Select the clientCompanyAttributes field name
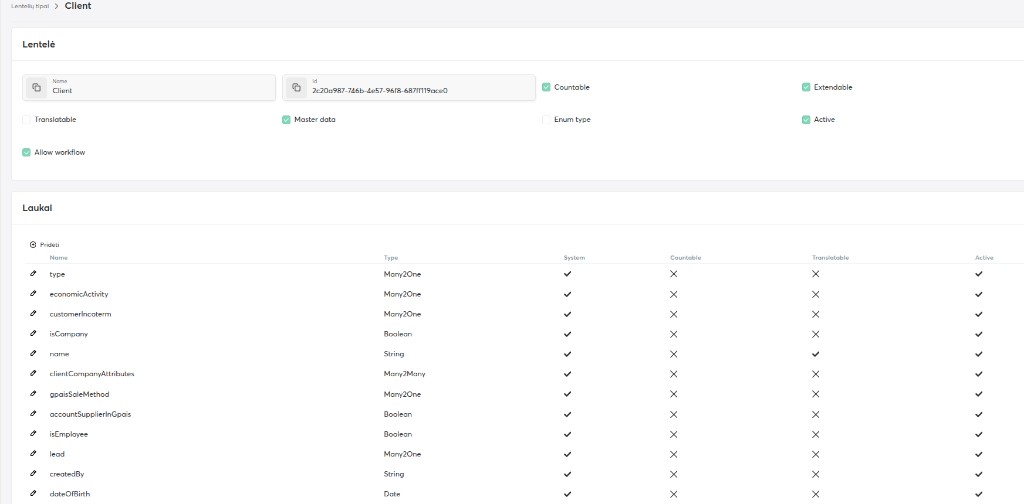This screenshot has width=1024, height=504. [92, 374]
